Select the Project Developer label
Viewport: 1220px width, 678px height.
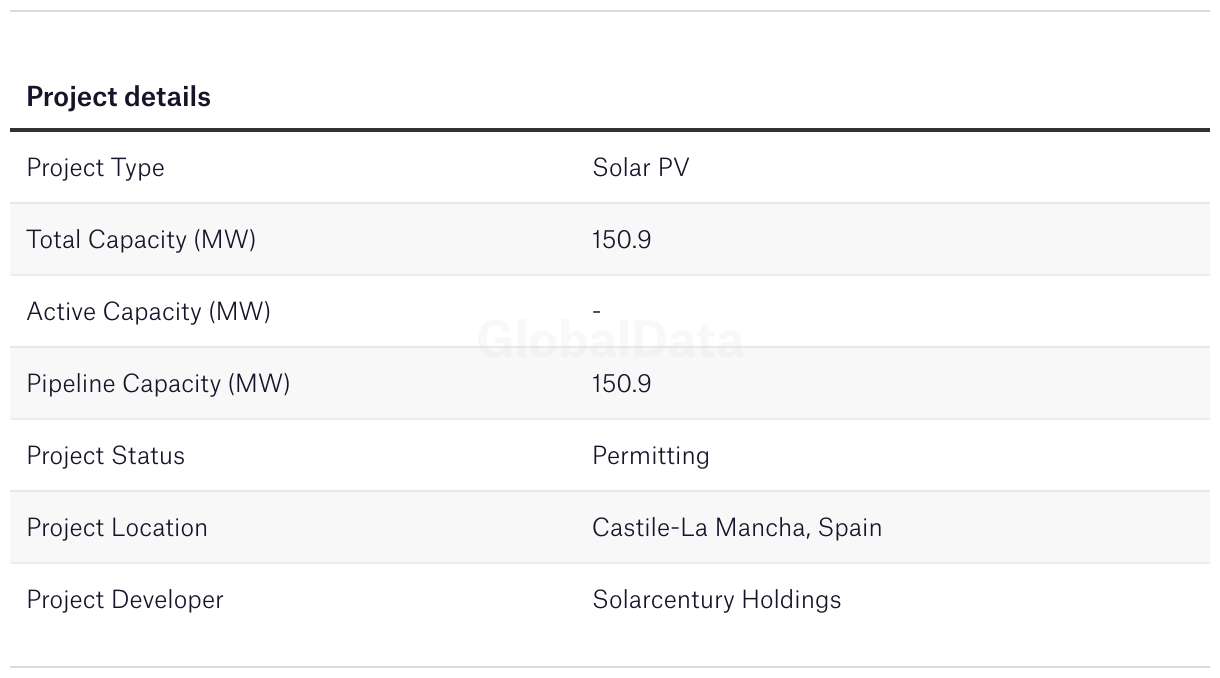(125, 600)
